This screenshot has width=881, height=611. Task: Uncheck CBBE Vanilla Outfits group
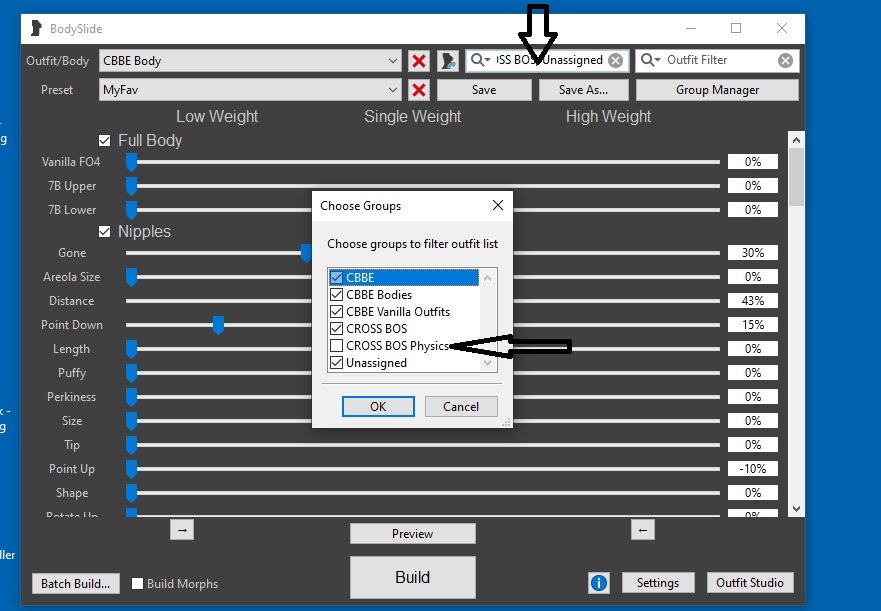click(337, 312)
